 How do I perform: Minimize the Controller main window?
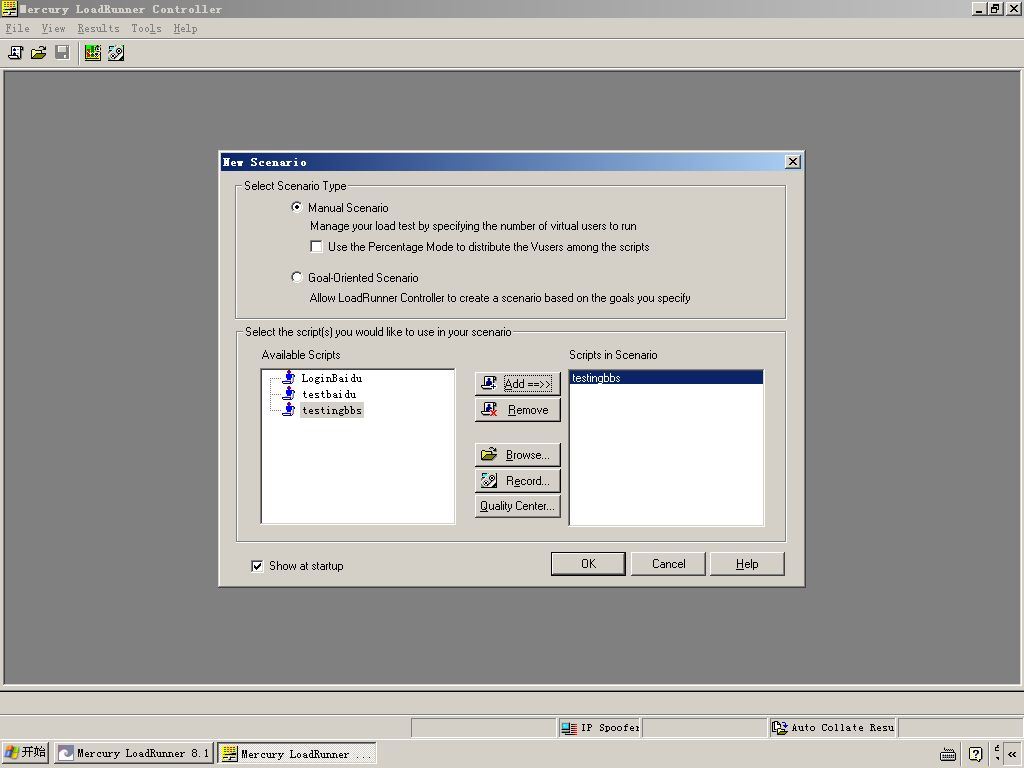[x=979, y=8]
